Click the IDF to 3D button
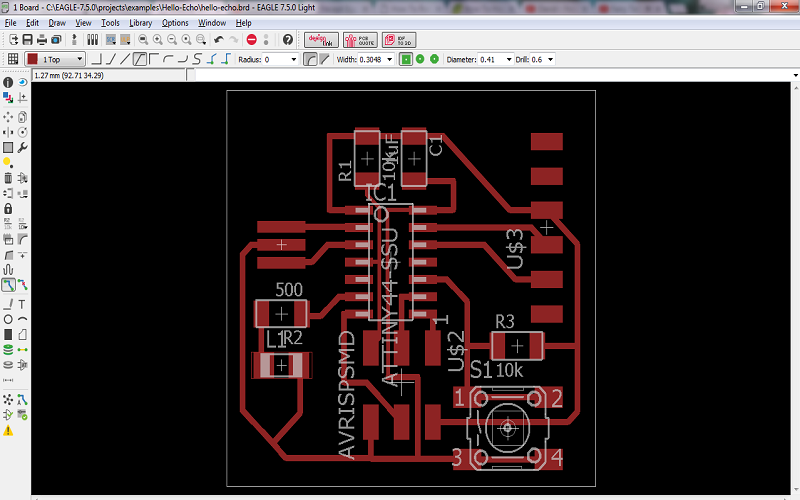Image resolution: width=800 pixels, height=500 pixels. click(399, 40)
